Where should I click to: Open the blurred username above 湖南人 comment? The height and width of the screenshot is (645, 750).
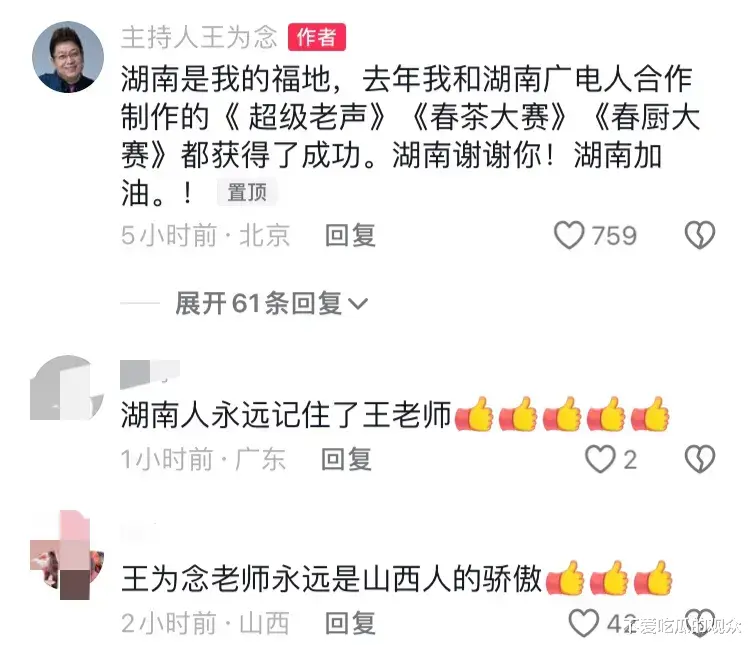tap(150, 373)
